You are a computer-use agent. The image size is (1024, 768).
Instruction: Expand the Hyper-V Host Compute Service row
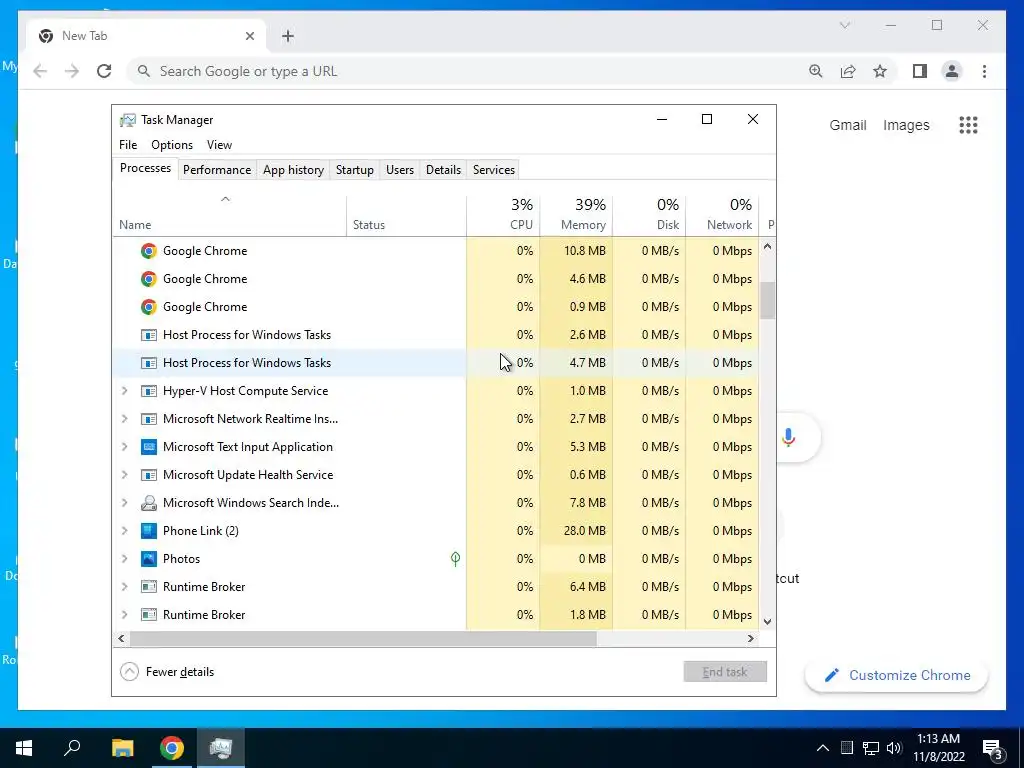pyautogui.click(x=124, y=391)
